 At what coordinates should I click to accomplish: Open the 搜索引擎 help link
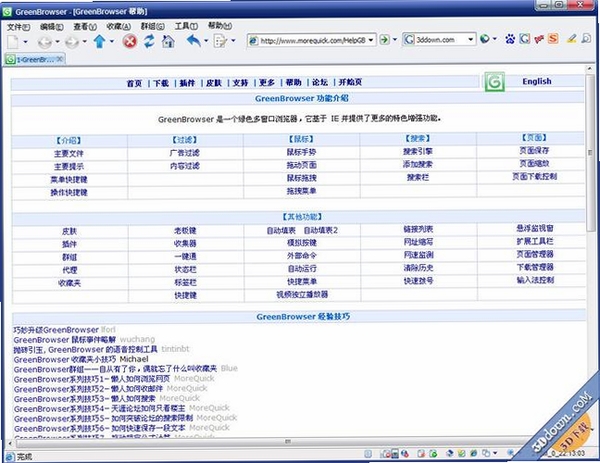417,151
